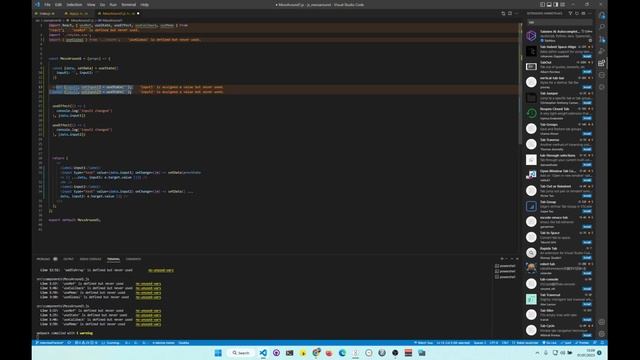The height and width of the screenshot is (360, 640).
Task: Toggle the primary side bar layout icon
Action: pos(542,4)
